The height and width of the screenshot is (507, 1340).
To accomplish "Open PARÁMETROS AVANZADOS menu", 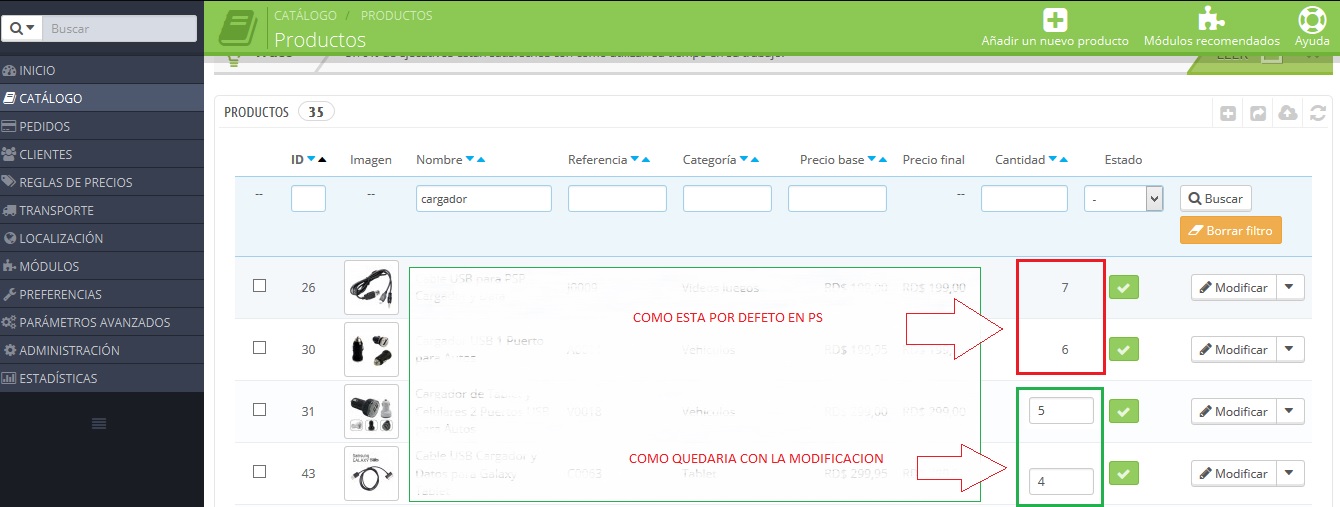I will 102,323.
